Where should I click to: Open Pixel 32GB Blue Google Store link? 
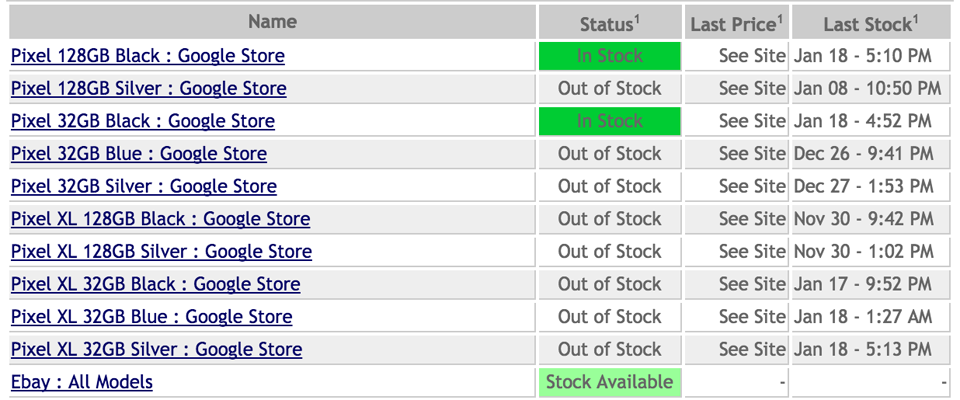click(139, 153)
